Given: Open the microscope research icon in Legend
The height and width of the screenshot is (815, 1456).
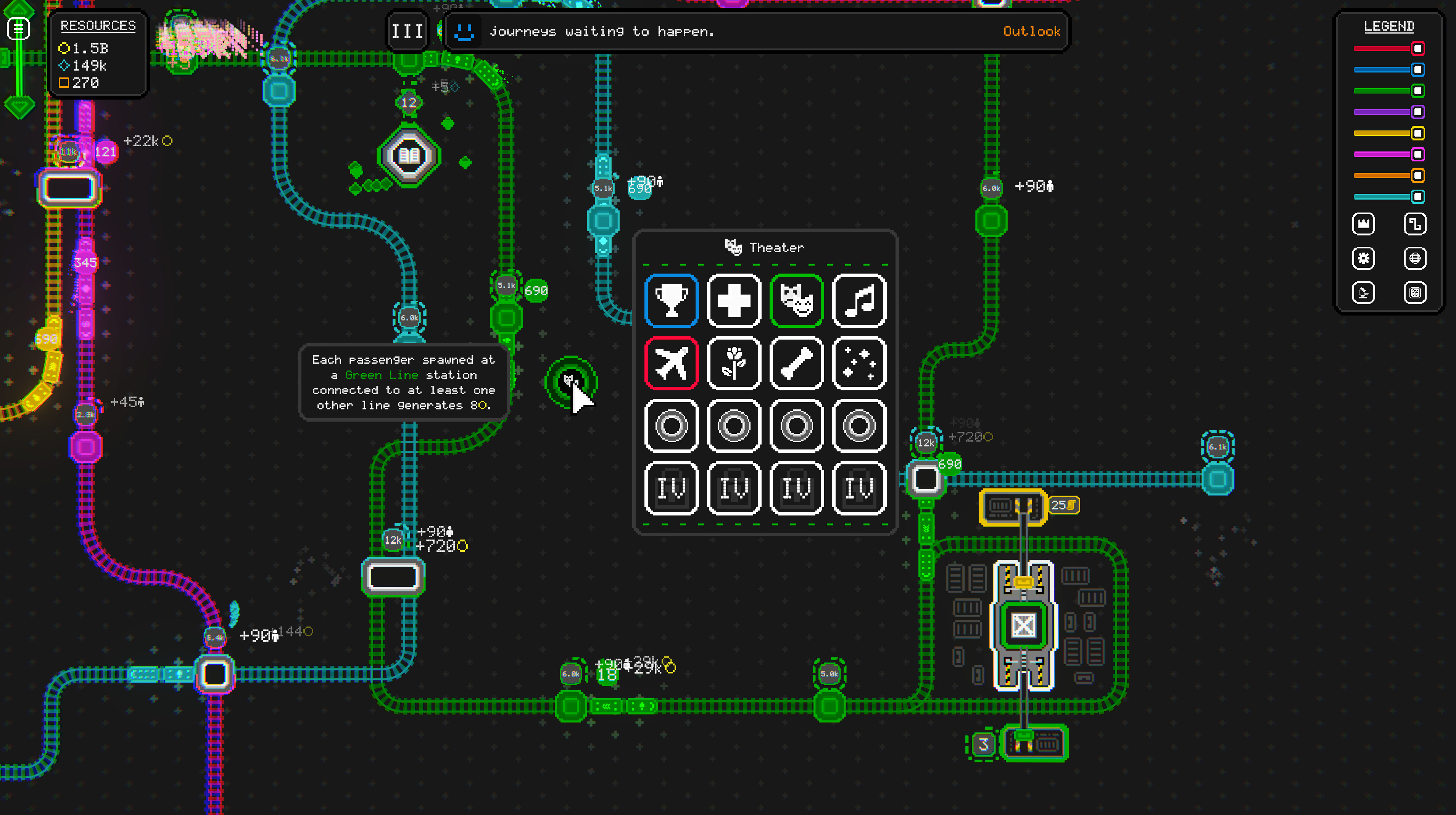Looking at the screenshot, I should (x=1363, y=293).
